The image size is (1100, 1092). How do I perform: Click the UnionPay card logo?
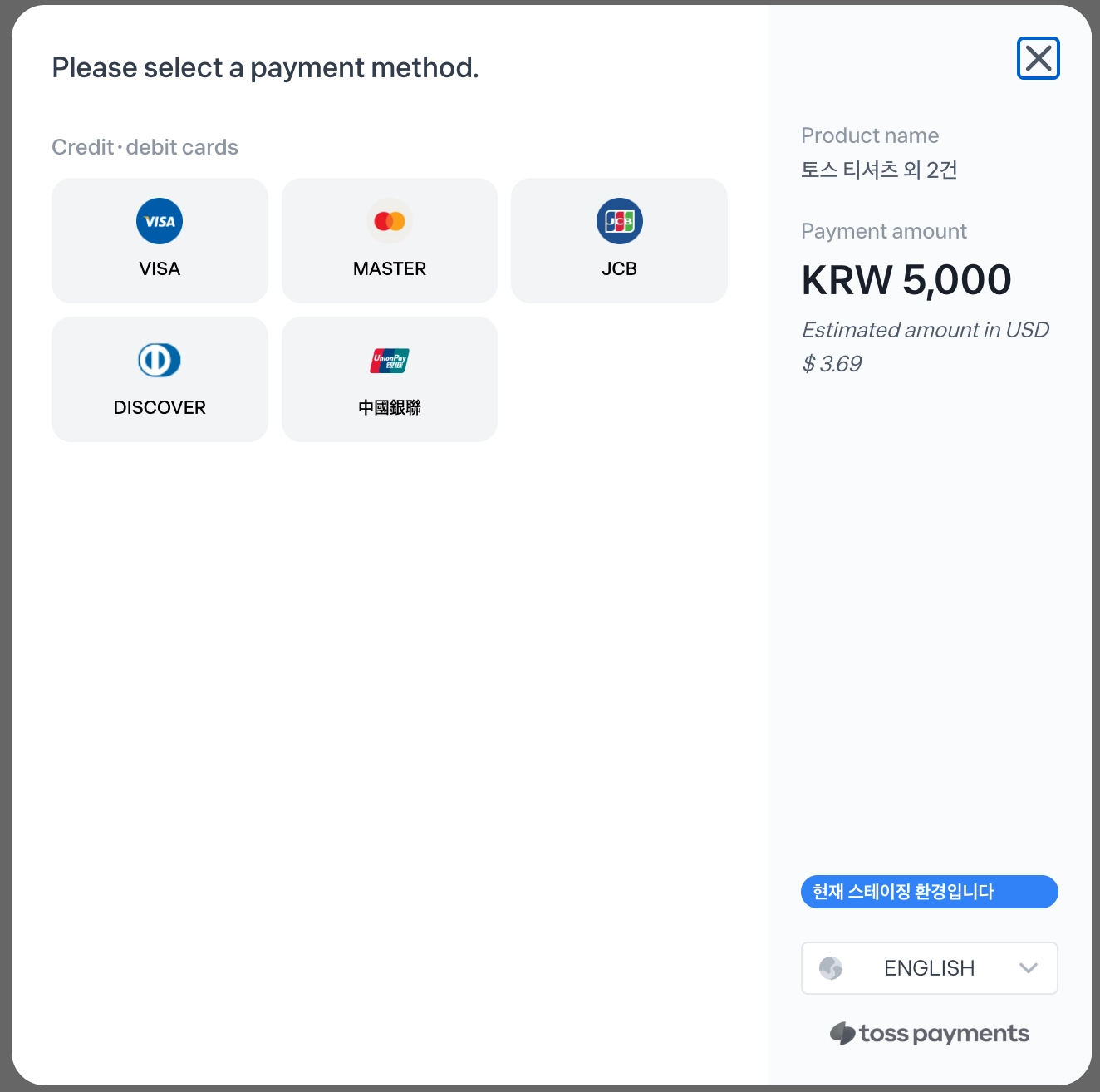(390, 360)
